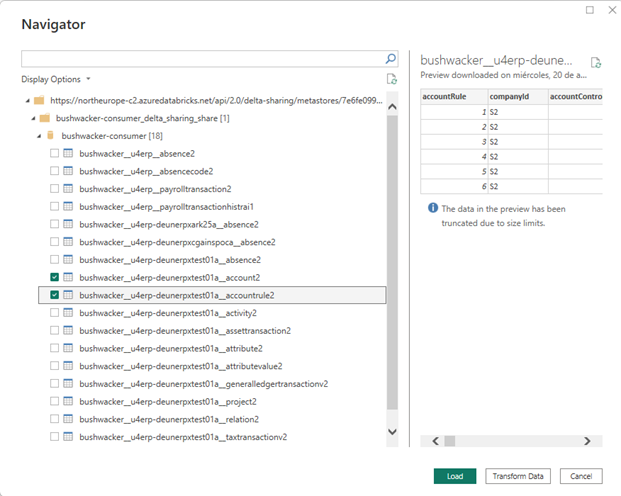Click the table icon for deunerpxtest01a__assettransaction2

[x=68, y=330]
